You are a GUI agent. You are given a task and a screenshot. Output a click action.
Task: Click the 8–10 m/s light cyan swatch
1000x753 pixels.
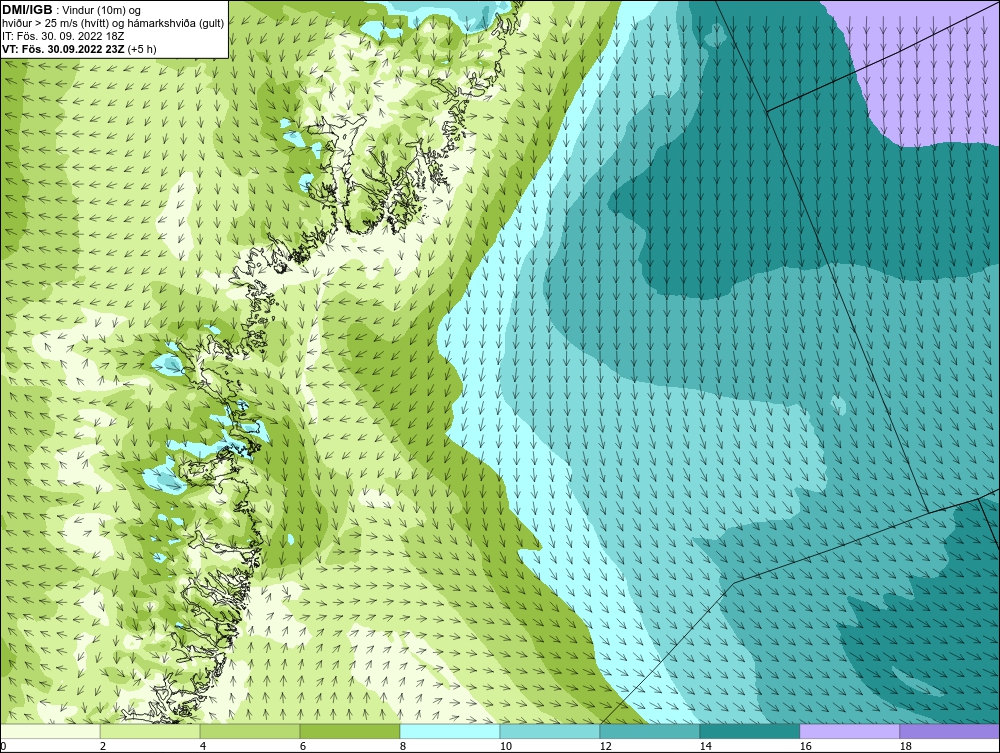click(x=450, y=731)
